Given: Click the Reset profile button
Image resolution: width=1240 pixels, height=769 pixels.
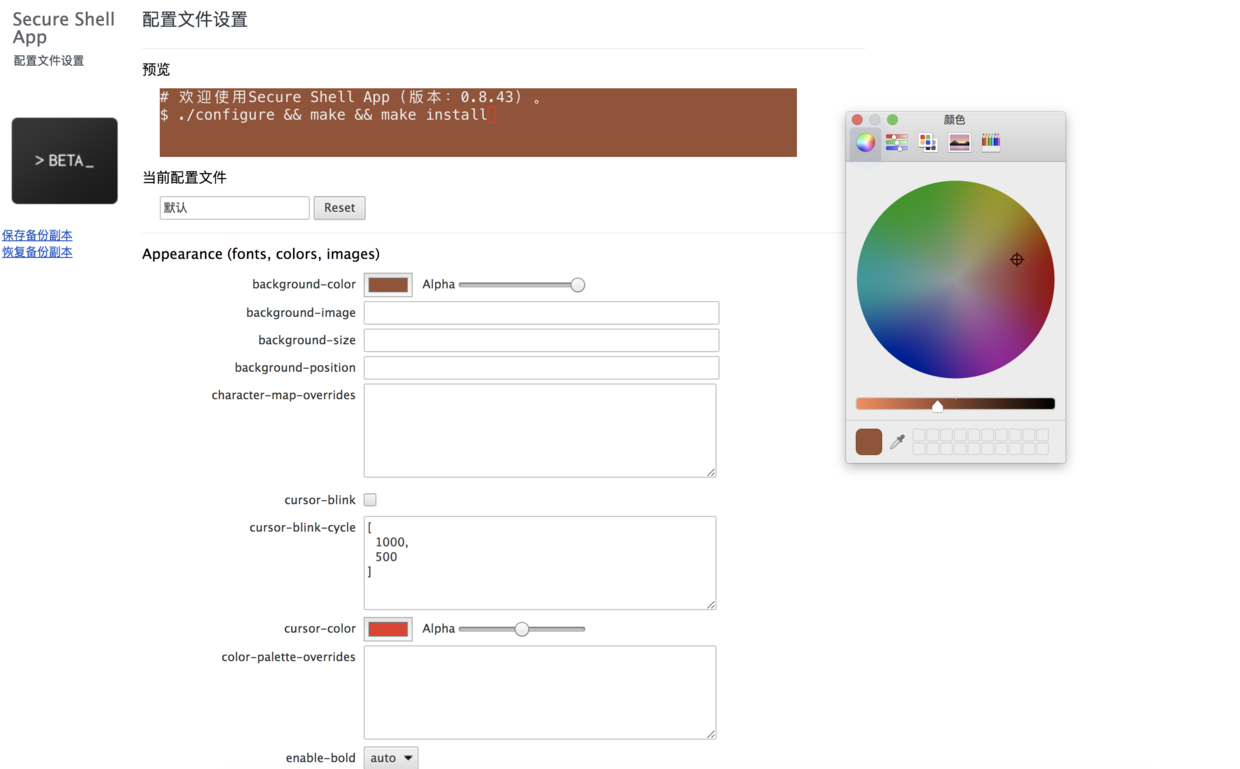Looking at the screenshot, I should [339, 208].
